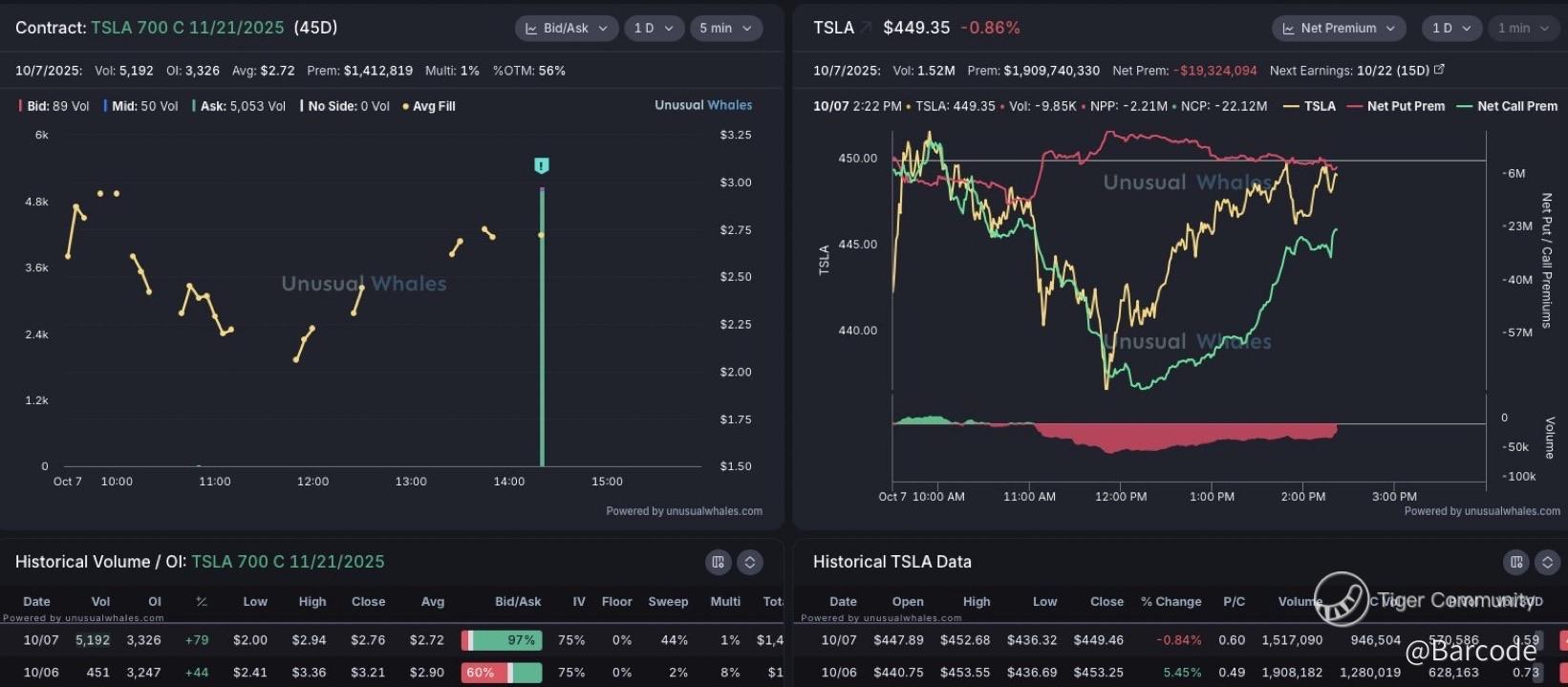Screen dimensions: 1568x687
Task: Click the TSLA ticker external arrow icon
Action: coord(866,28)
